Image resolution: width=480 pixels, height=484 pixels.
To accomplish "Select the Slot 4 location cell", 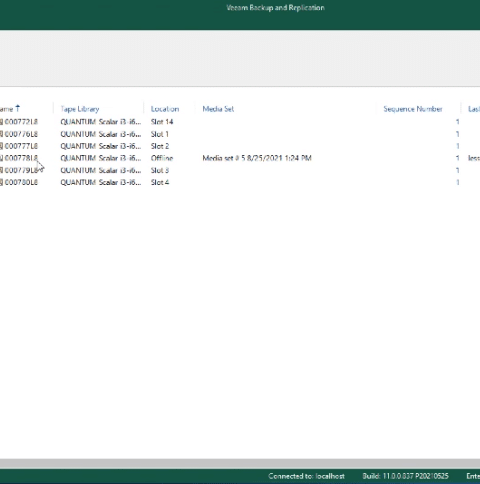I will click(x=160, y=182).
